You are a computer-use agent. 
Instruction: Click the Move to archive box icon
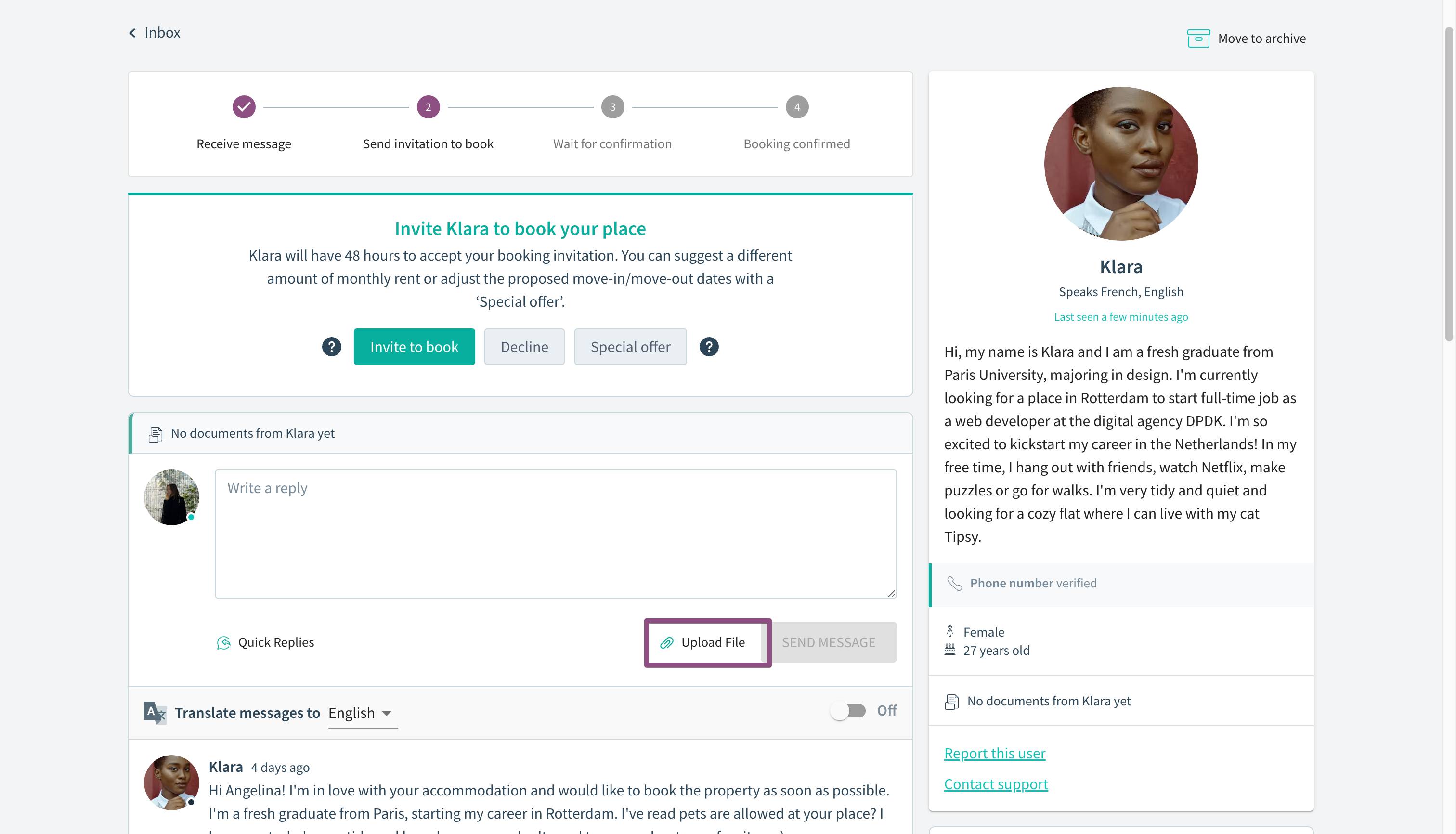(x=1198, y=39)
